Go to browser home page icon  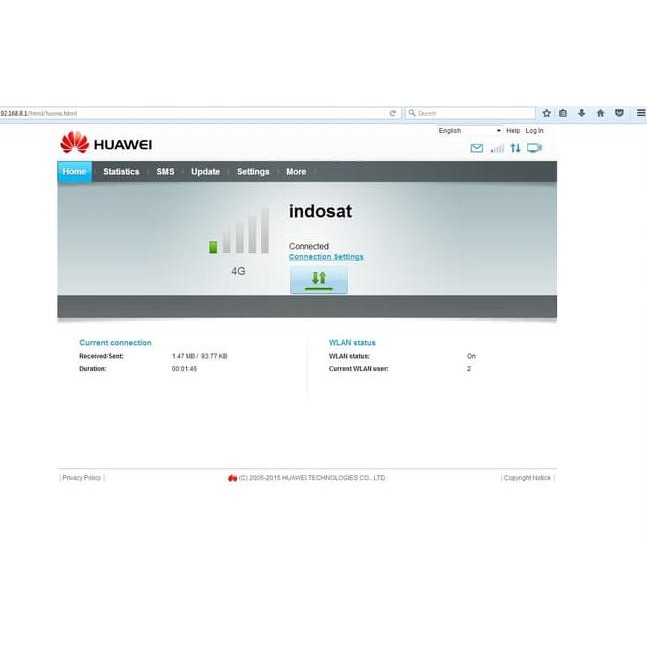point(600,114)
